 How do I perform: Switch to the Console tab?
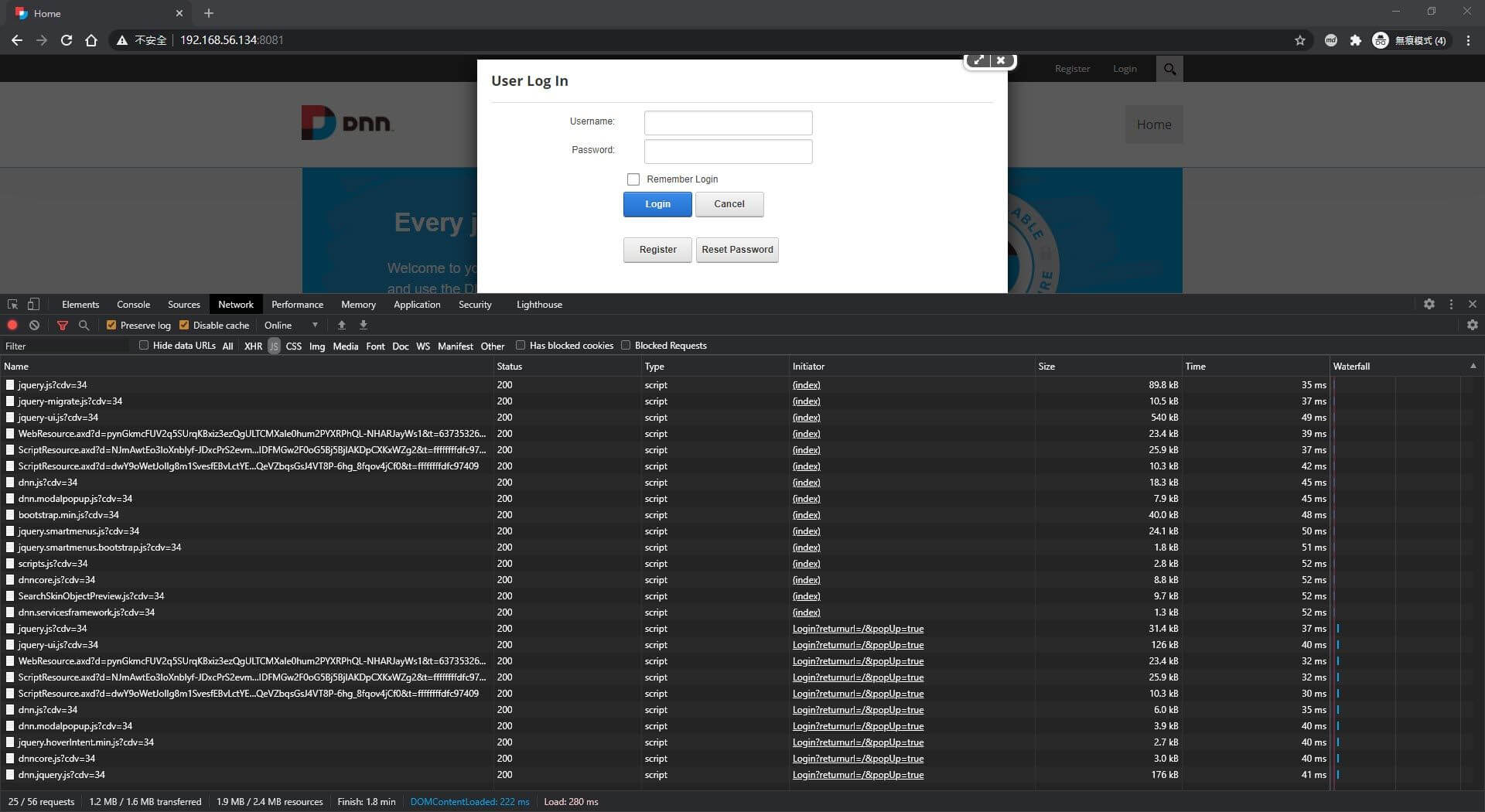133,305
